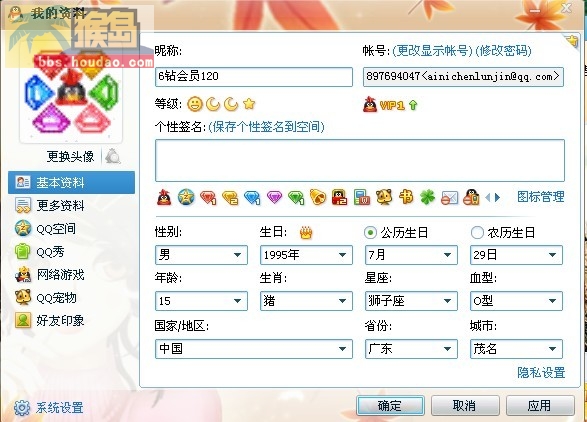Image resolution: width=587 pixels, height=422 pixels.
Task: Click the 个性签名 text box
Action: 360,160
